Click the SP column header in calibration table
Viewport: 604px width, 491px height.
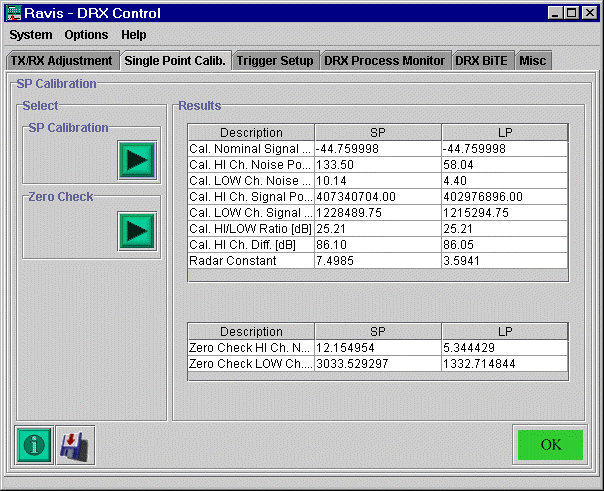pyautogui.click(x=378, y=132)
